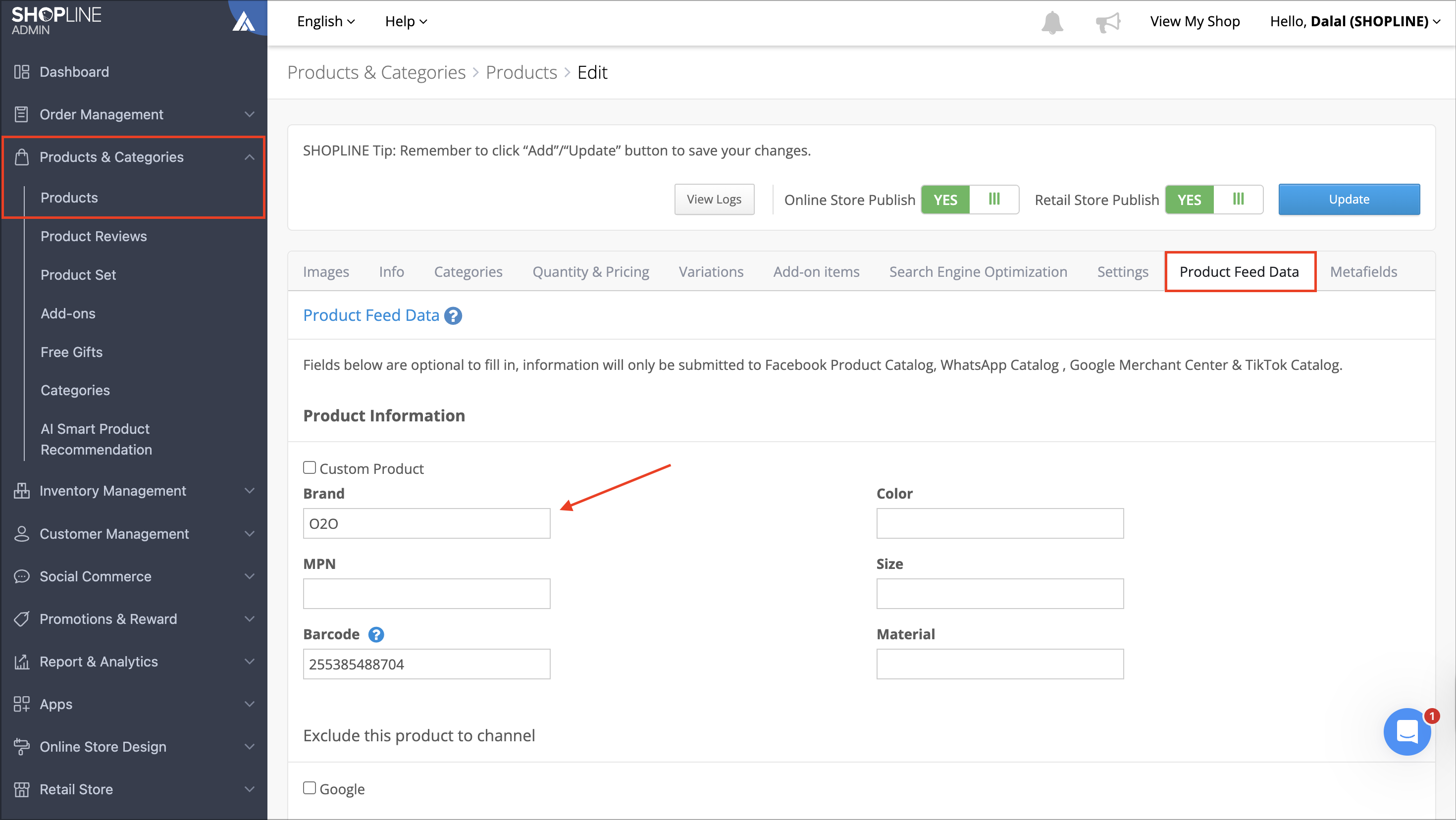Switch to the Search Engine Optimization tab
1456x820 pixels.
979,272
